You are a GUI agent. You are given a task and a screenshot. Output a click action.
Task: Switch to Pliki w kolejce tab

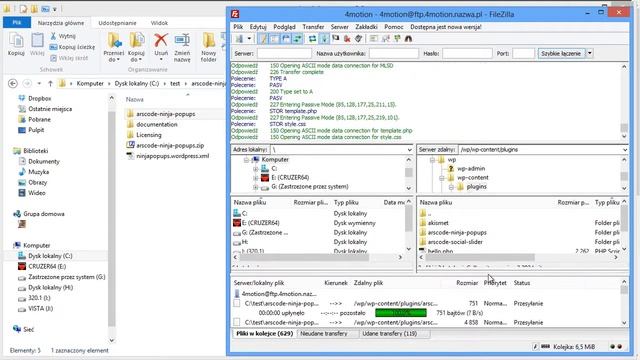coord(264,333)
